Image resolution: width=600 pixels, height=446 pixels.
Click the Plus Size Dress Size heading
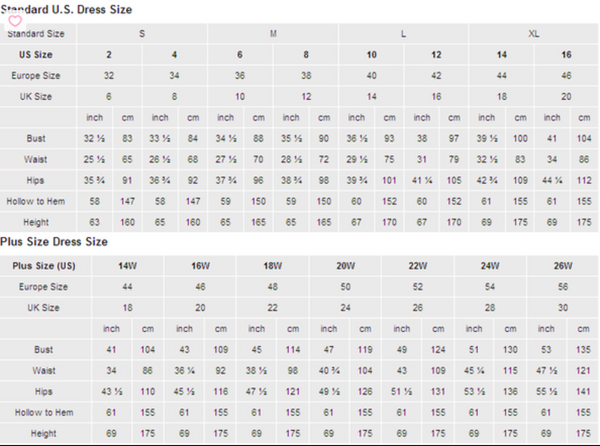pos(55,242)
